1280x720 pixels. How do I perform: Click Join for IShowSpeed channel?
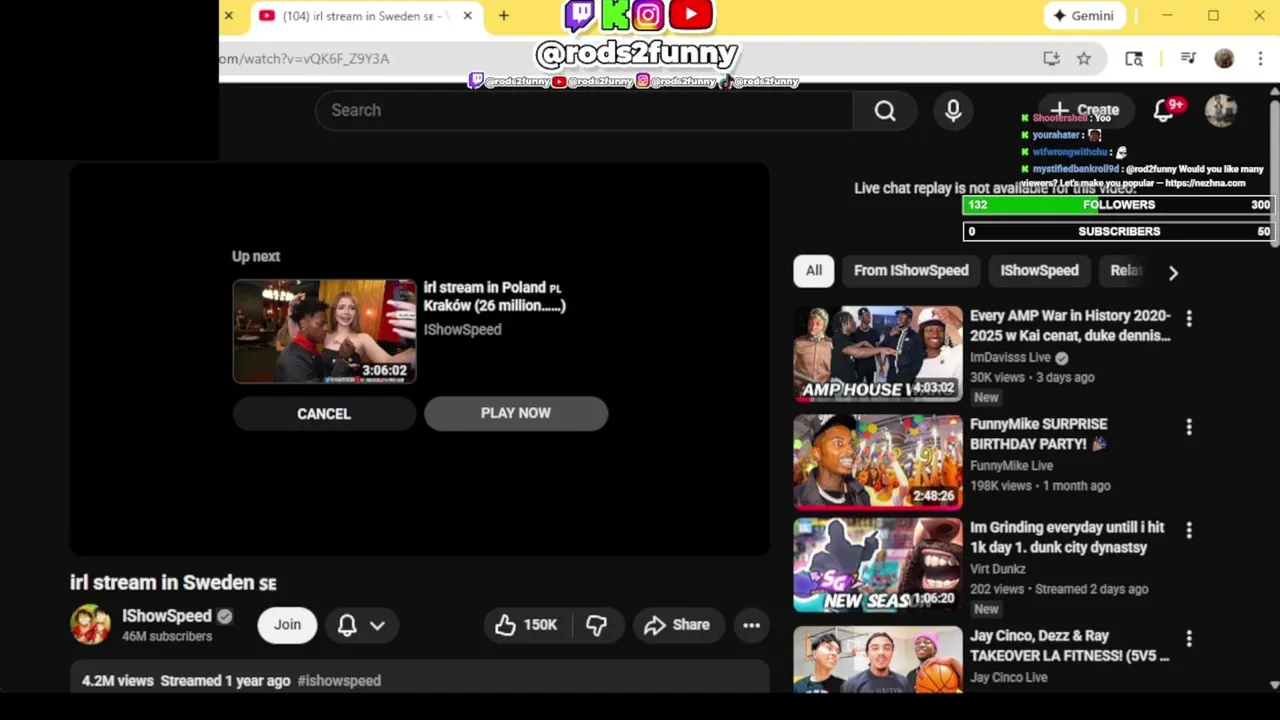pyautogui.click(x=287, y=625)
